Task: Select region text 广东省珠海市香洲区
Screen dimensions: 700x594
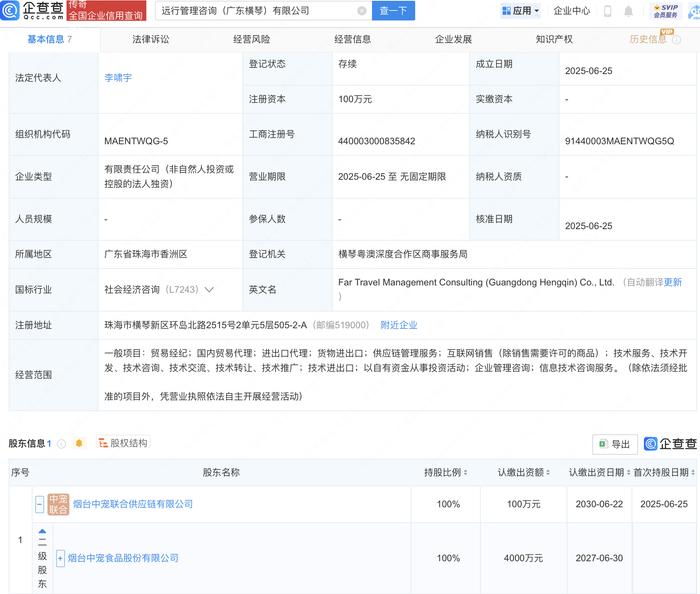Action: coord(146,254)
